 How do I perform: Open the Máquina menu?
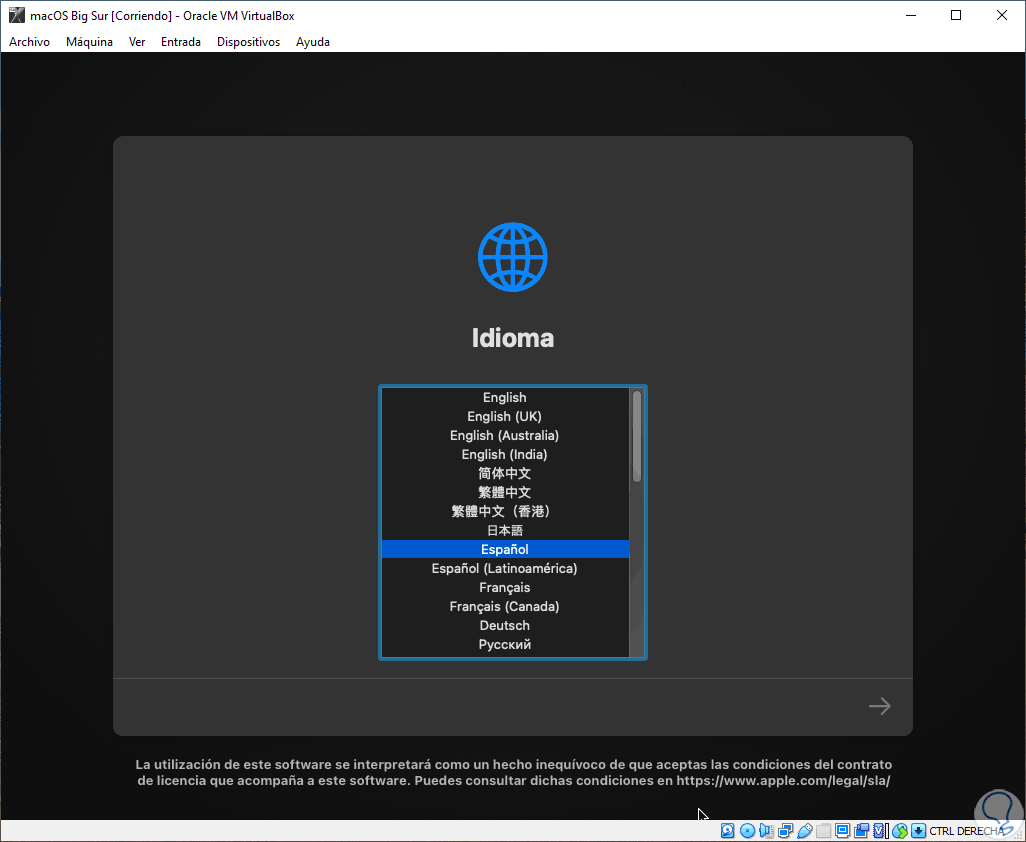pyautogui.click(x=89, y=42)
